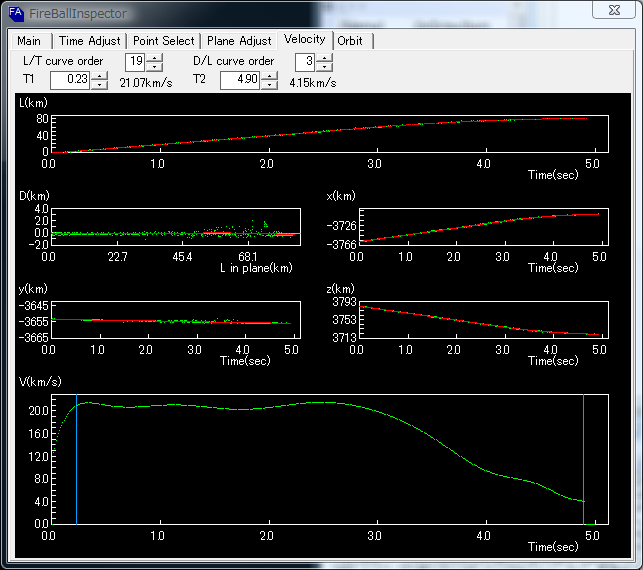This screenshot has height=570, width=643.
Task: Switch to the Main tab
Action: coord(30,41)
